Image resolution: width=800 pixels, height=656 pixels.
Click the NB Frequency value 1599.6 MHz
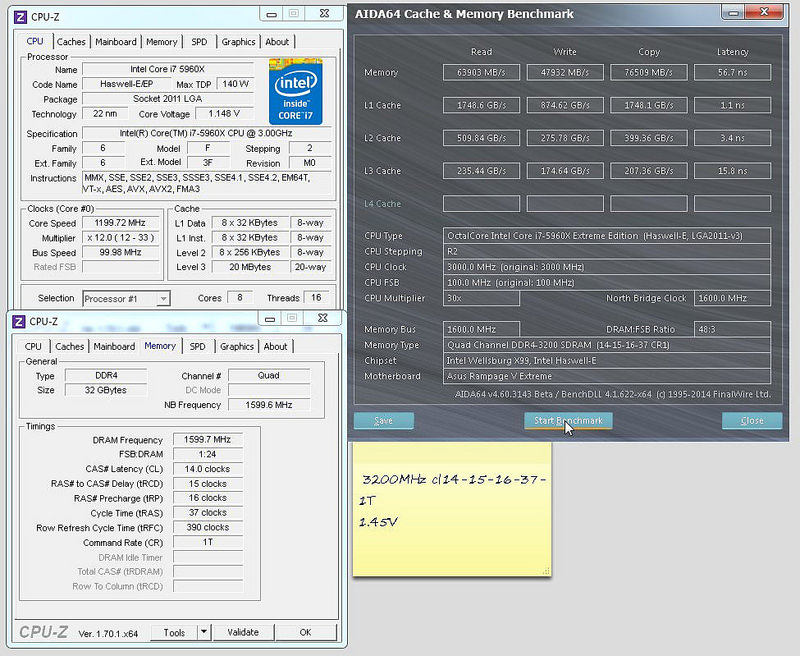[269, 405]
